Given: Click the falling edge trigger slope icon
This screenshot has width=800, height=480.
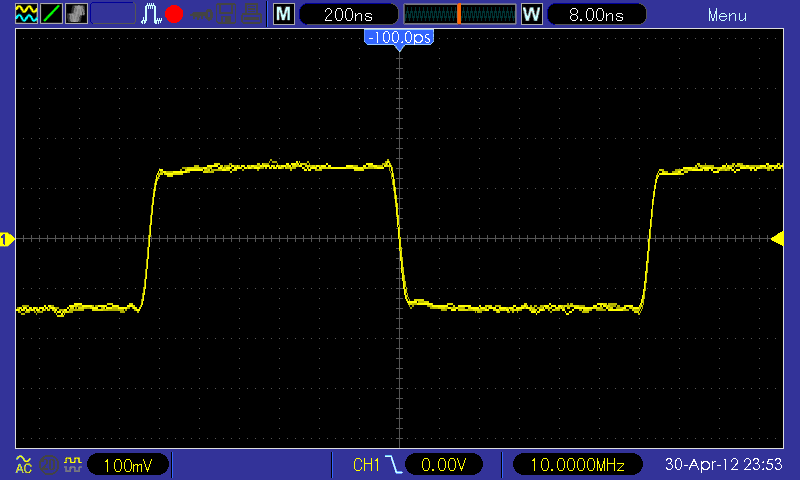Looking at the screenshot, I should coord(393,465).
